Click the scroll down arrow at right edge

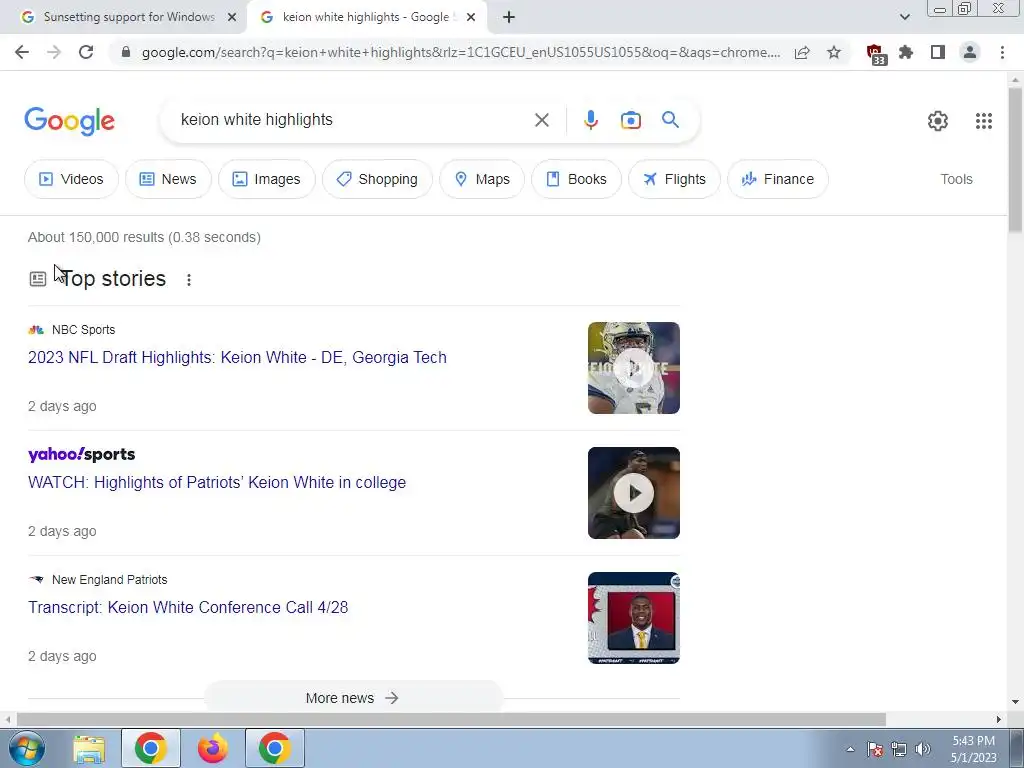(1015, 702)
